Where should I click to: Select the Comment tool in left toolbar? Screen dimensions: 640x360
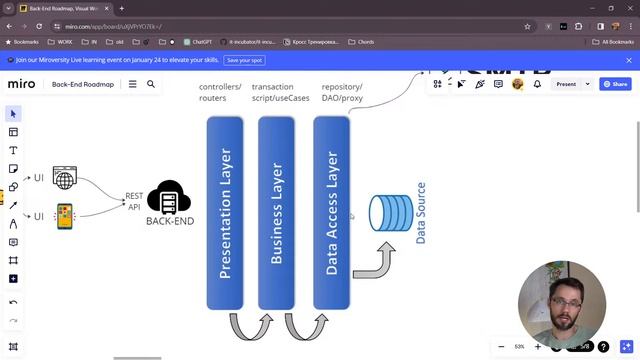(x=13, y=242)
